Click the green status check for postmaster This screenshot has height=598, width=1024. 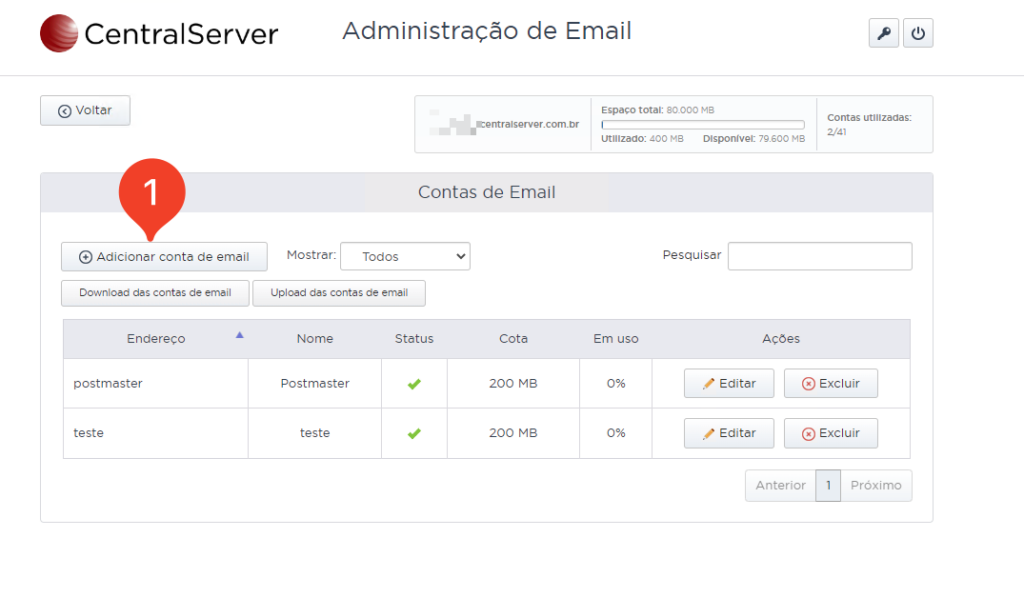tap(413, 383)
